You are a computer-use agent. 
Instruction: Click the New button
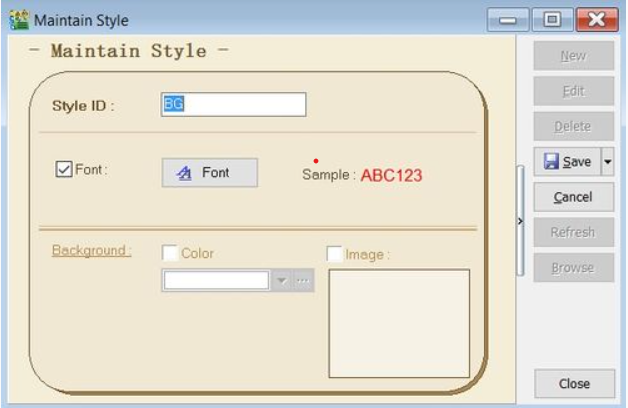coord(573,56)
